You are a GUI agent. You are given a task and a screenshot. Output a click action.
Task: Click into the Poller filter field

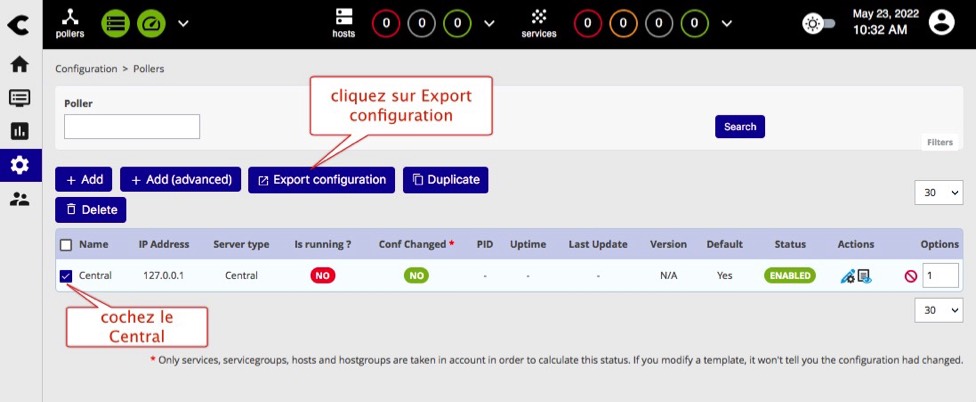pos(132,126)
